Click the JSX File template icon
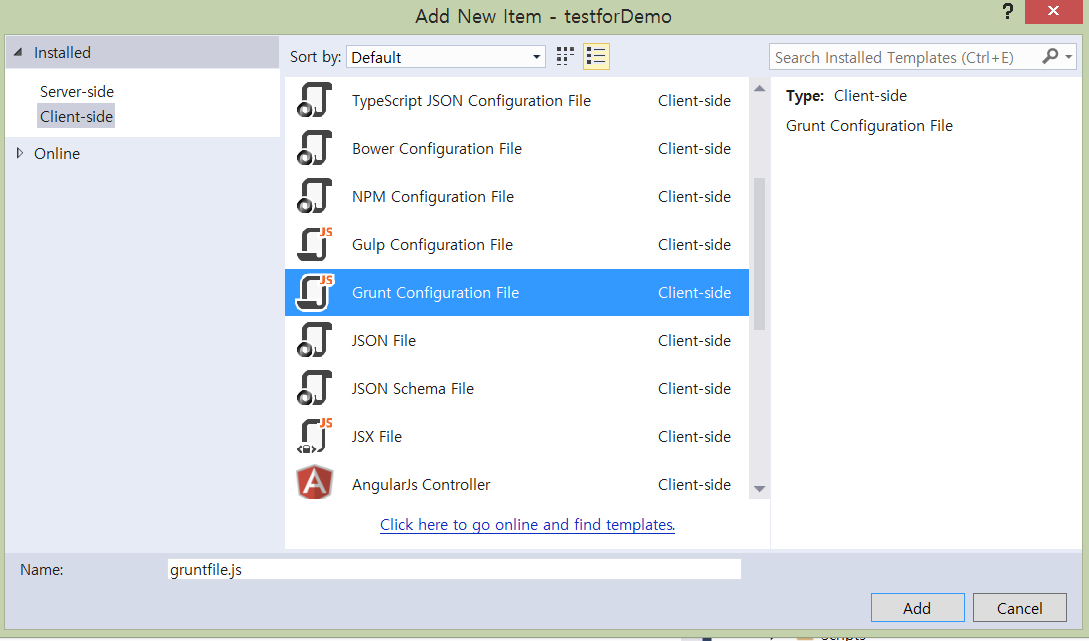The image size is (1089, 641). (315, 435)
